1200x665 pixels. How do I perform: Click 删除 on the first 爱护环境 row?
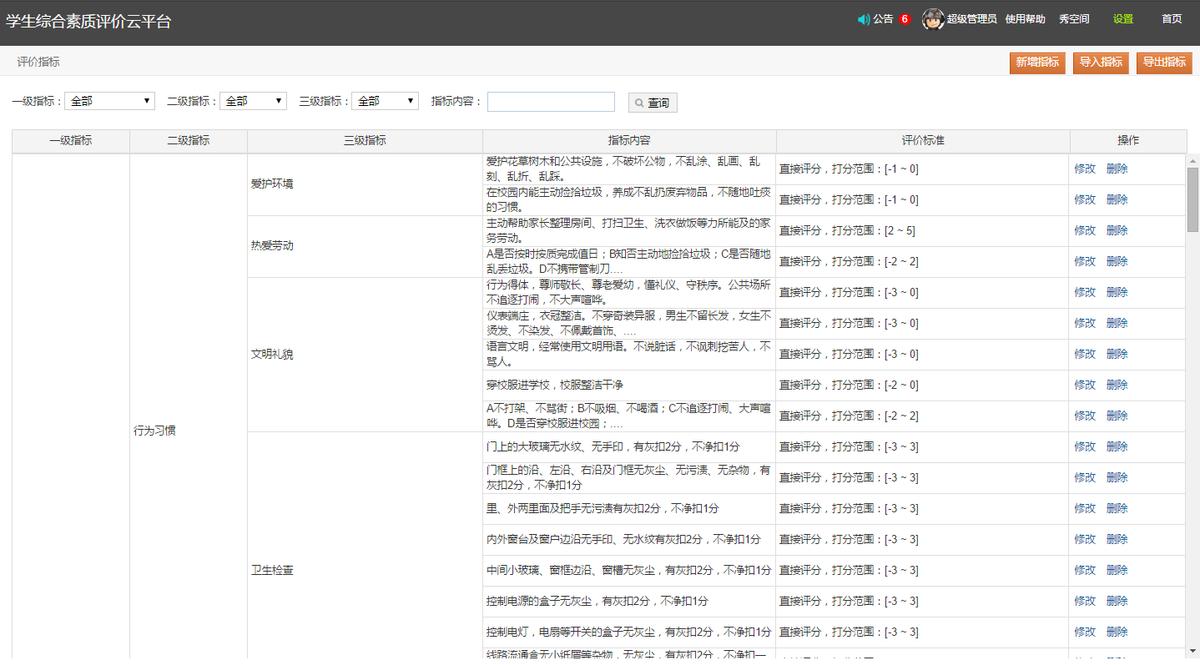[x=1115, y=169]
